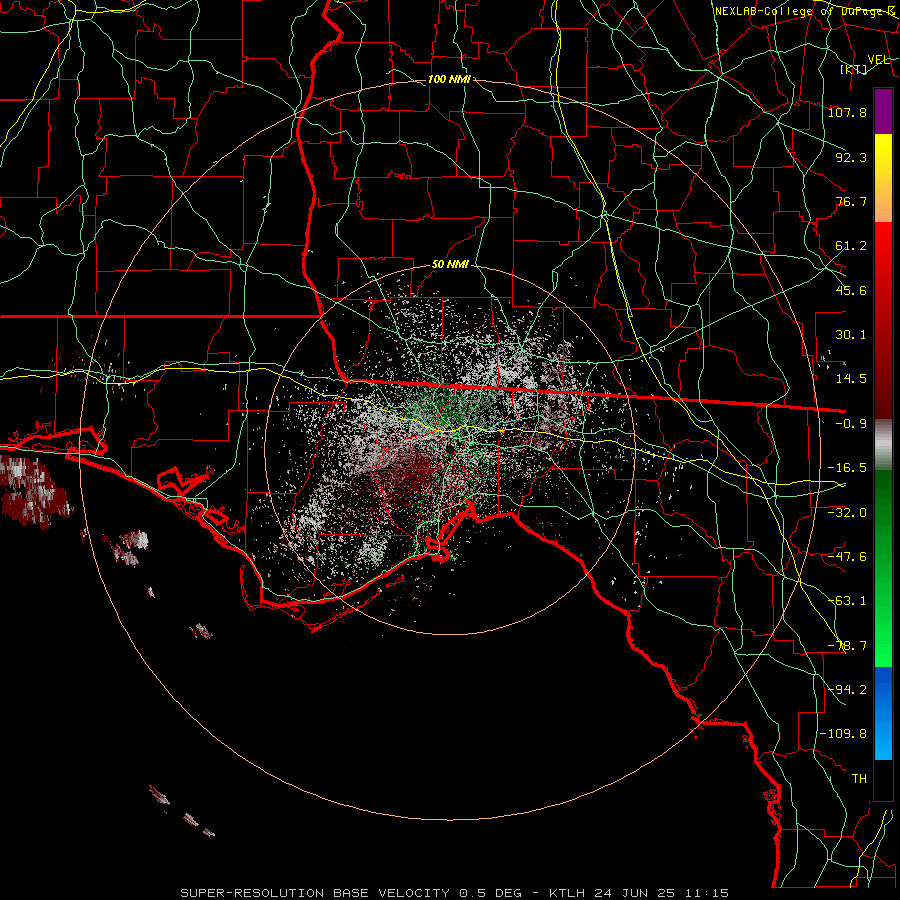Image resolution: width=900 pixels, height=900 pixels.
Task: Click the NEXLAB-College of DuPage watermark text
Action: pyautogui.click(x=805, y=11)
